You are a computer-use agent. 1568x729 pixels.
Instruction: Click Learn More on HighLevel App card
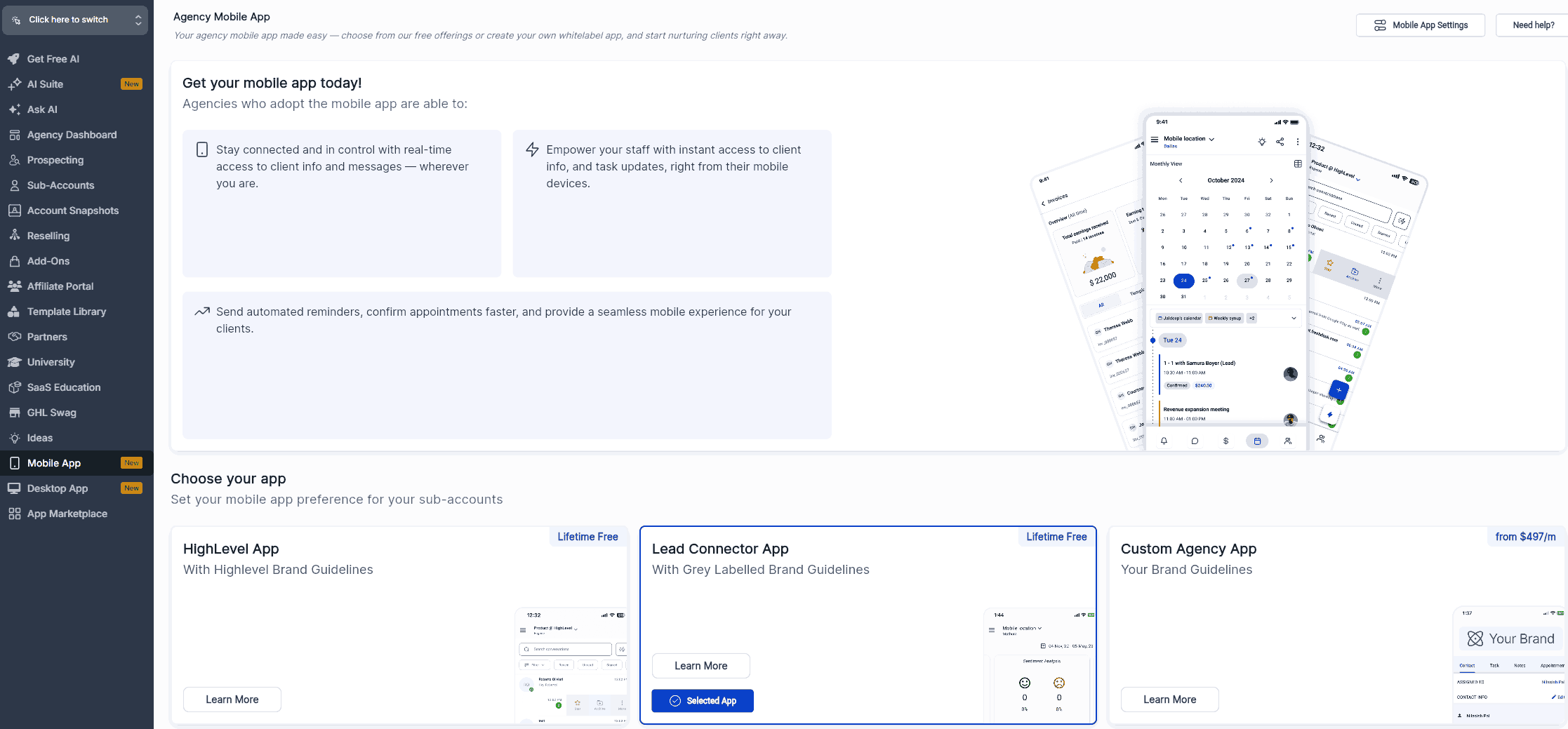pos(232,700)
